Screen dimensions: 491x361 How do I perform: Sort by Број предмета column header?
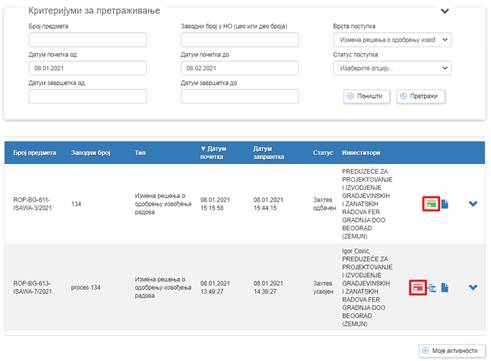35,153
